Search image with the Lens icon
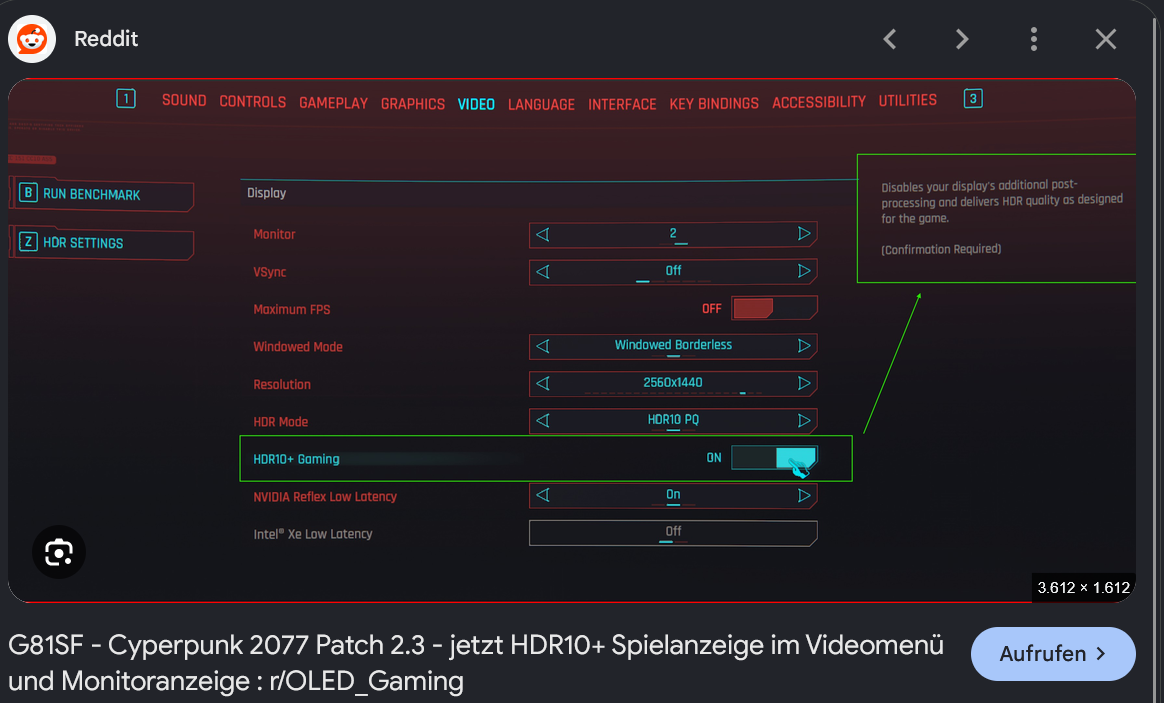Viewport: 1164px width, 703px height. [x=59, y=552]
